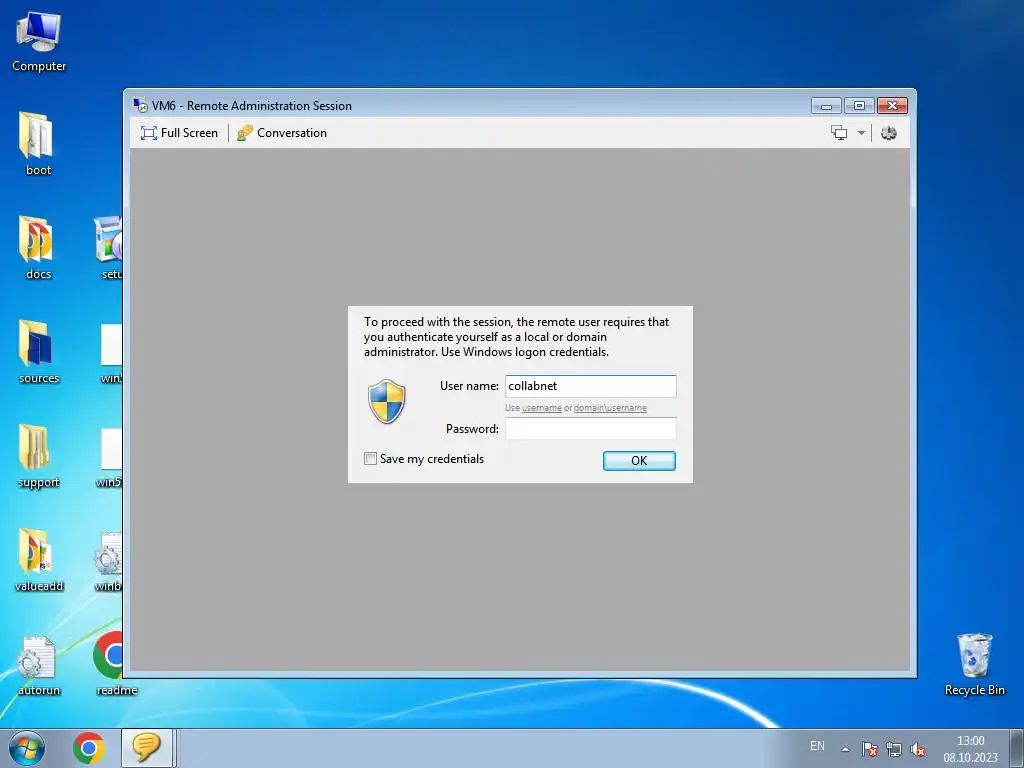1024x768 pixels.
Task: Open the session settings gear icon
Action: 889,133
